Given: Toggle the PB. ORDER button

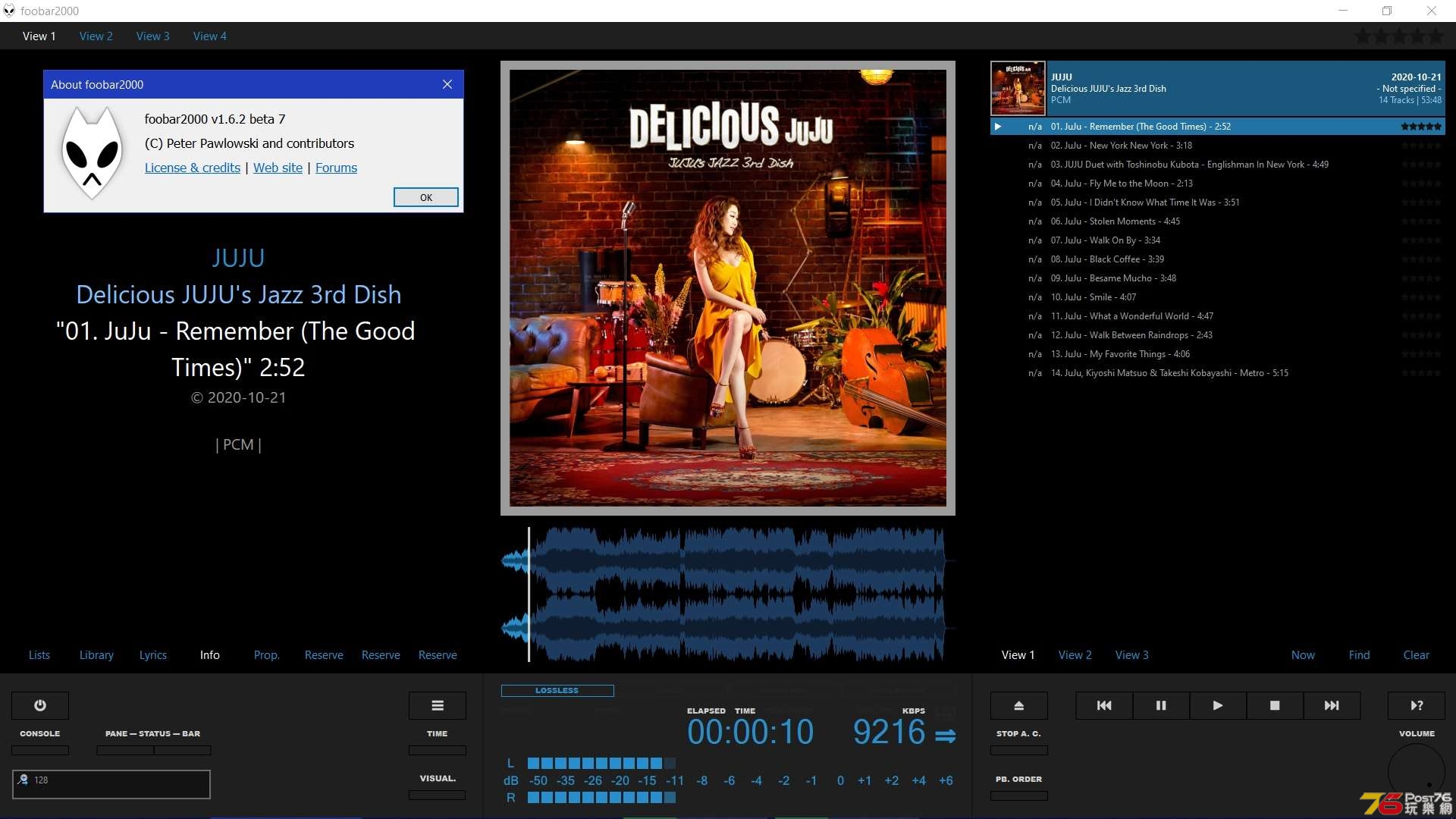Looking at the screenshot, I should (x=1019, y=795).
